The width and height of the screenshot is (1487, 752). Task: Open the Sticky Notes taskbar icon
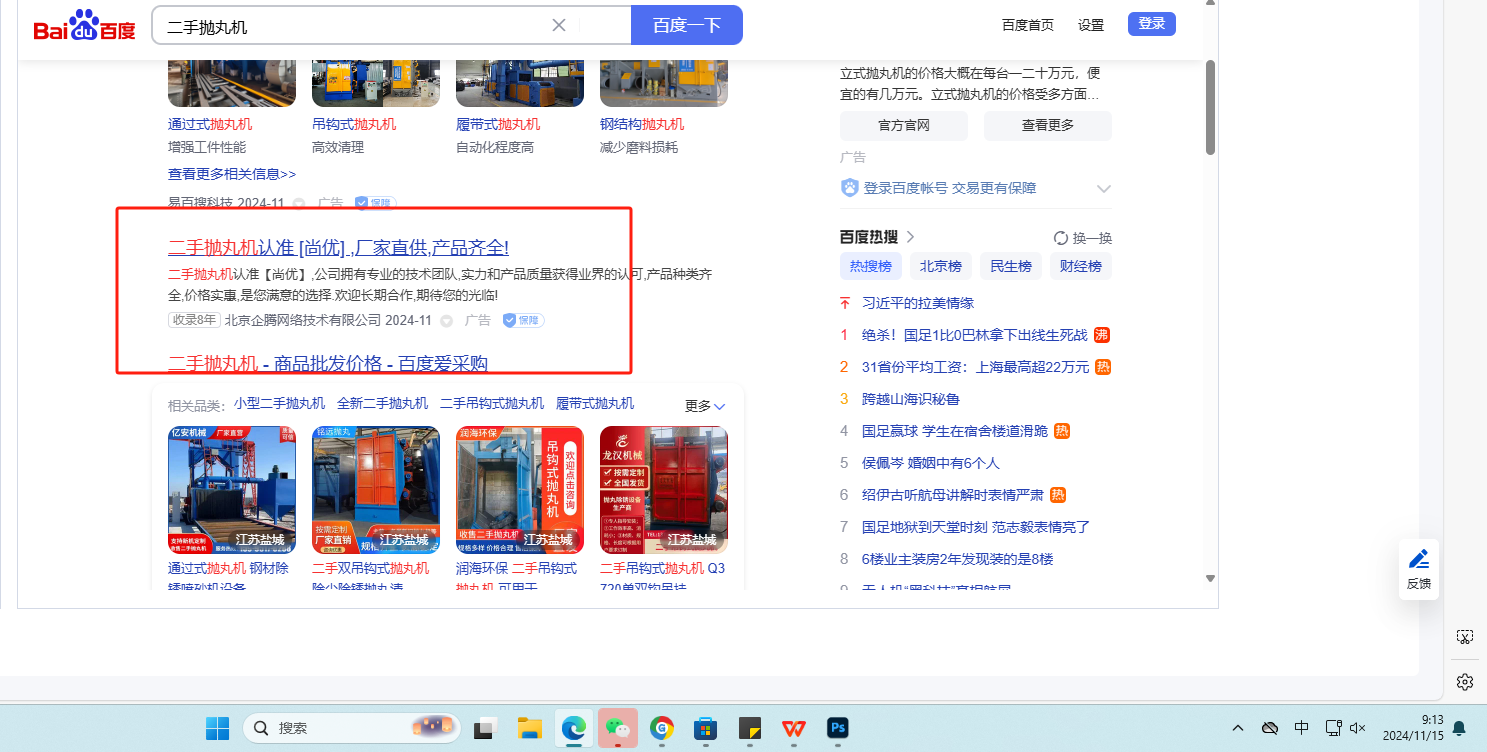click(x=750, y=728)
